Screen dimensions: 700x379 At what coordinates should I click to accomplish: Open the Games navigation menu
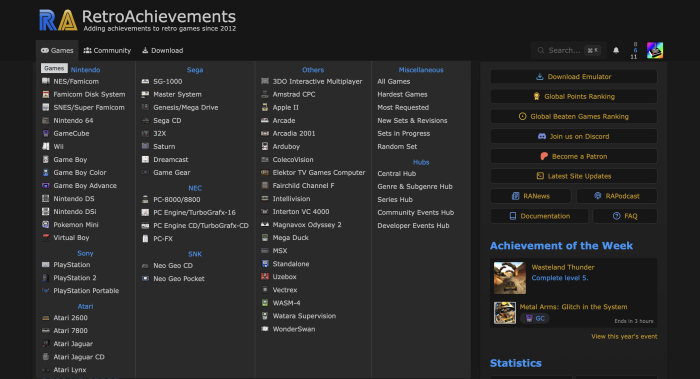tap(57, 50)
